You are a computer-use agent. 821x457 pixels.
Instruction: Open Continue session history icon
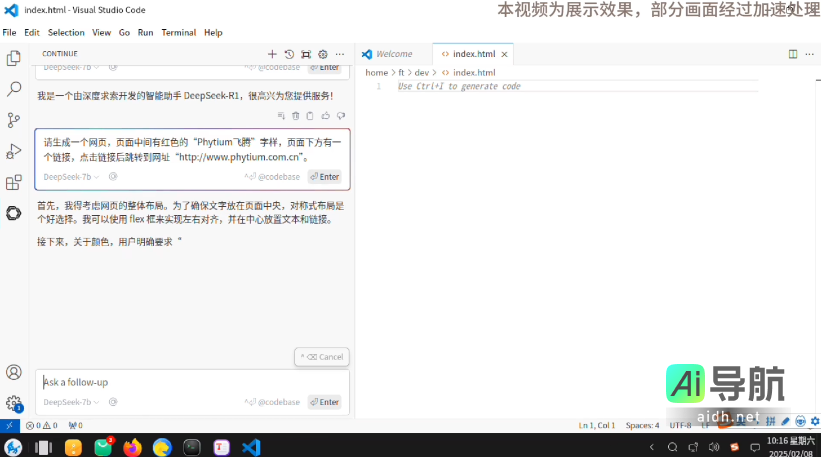click(x=289, y=54)
